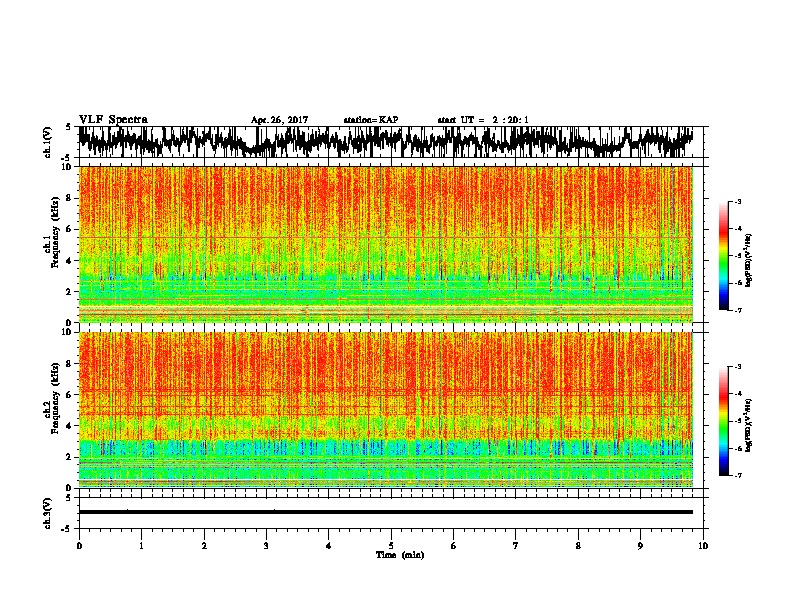Click the x-axis tick label "1"
The image size is (792, 612).
pos(141,546)
